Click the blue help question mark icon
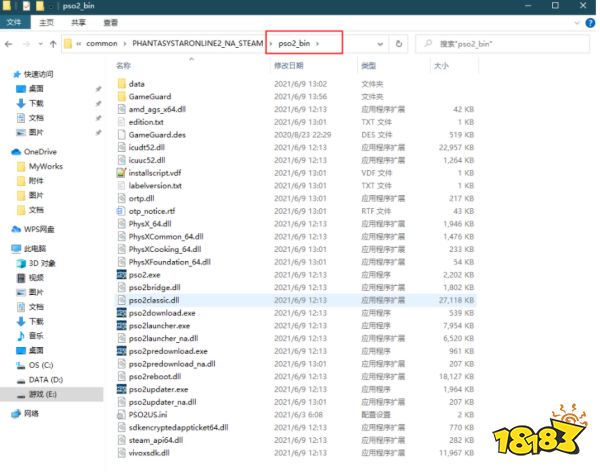The height and width of the screenshot is (472, 600). (590, 23)
